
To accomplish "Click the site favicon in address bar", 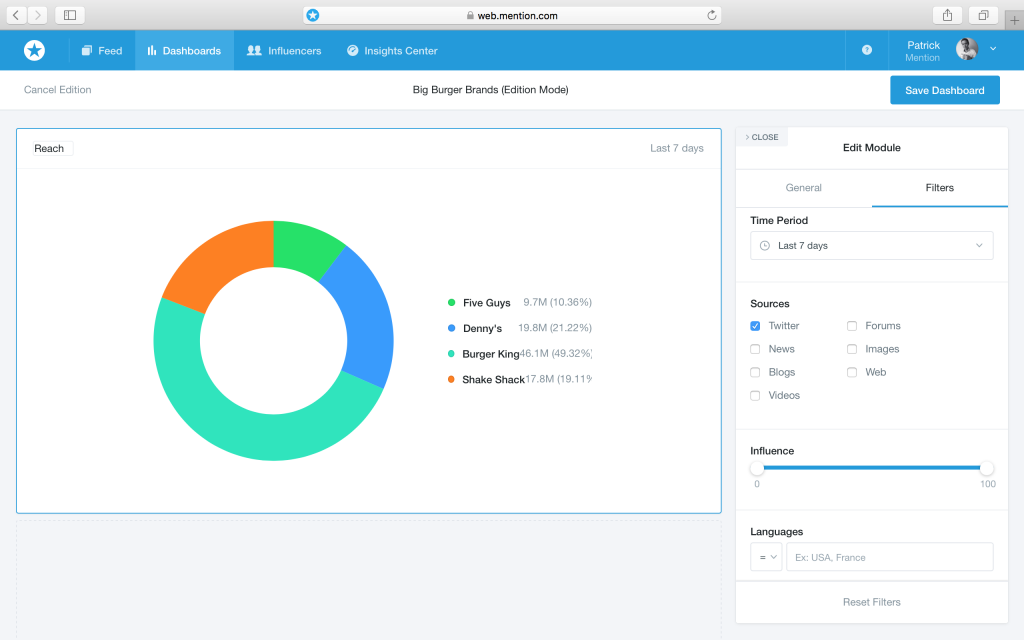I will click(313, 15).
